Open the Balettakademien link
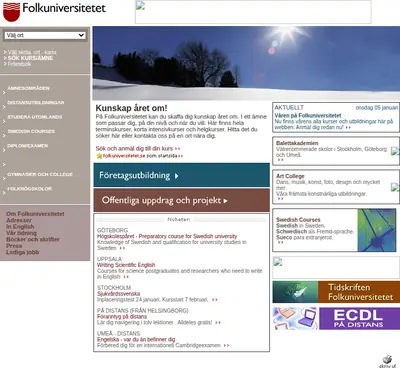This screenshot has width=400, height=368. tap(297, 143)
